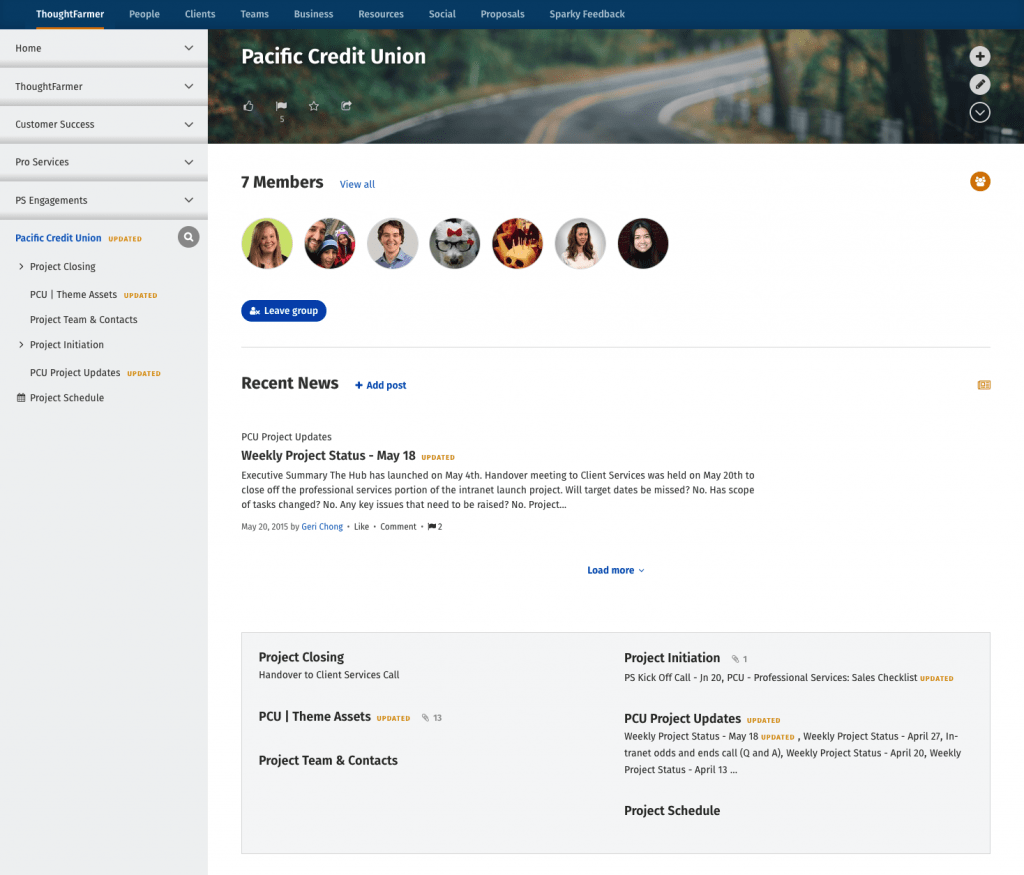Viewport: 1024px width, 875px height.
Task: Click the thumbs-up like icon
Action: coord(248,105)
